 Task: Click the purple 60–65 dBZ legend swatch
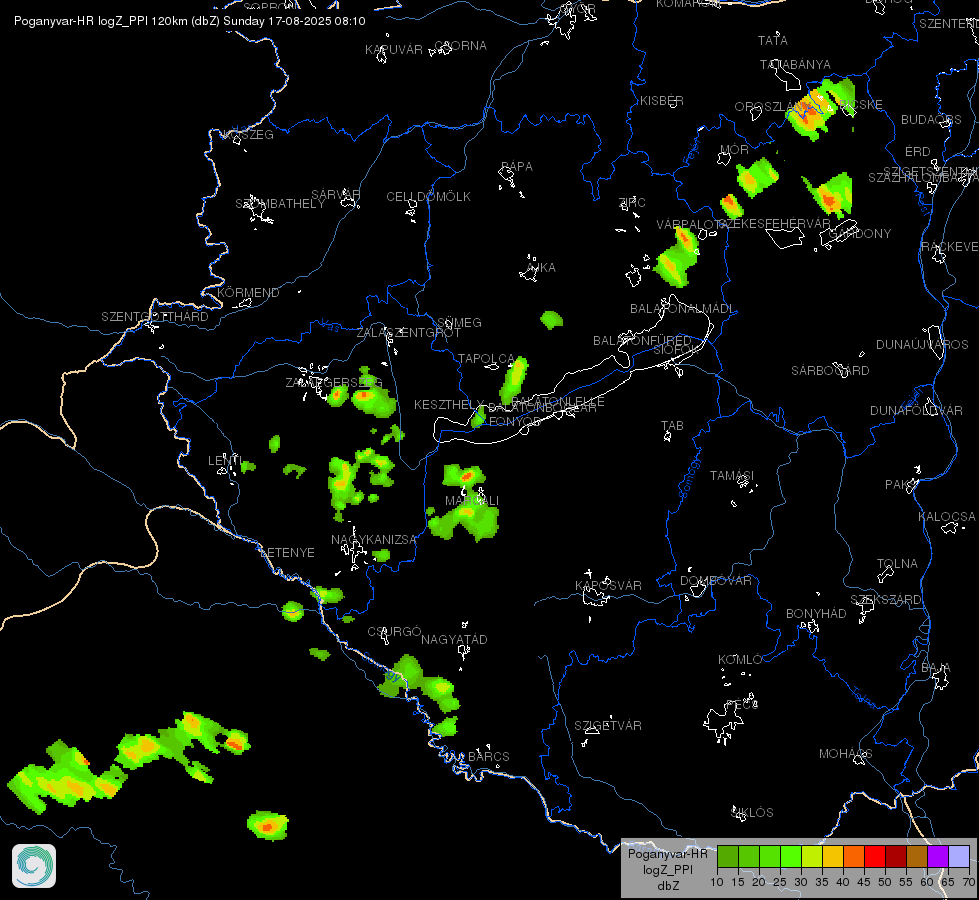click(938, 856)
